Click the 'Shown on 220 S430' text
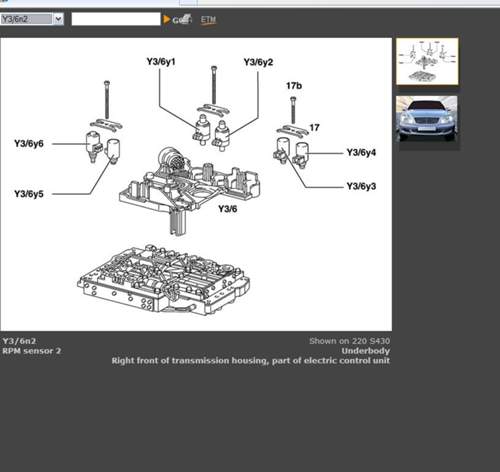Image resolution: width=500 pixels, height=472 pixels. coord(349,341)
